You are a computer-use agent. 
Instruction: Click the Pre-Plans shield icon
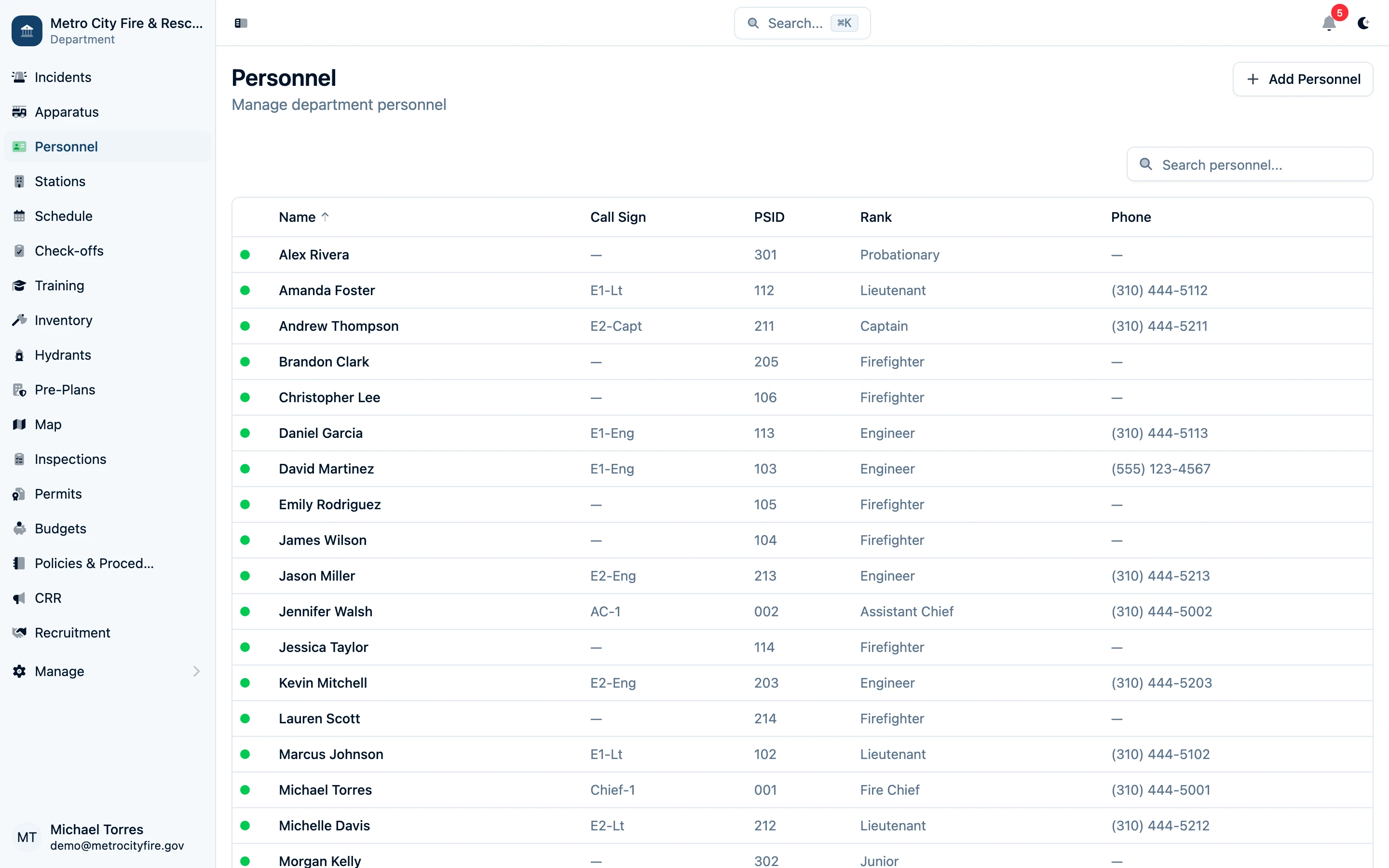19,389
